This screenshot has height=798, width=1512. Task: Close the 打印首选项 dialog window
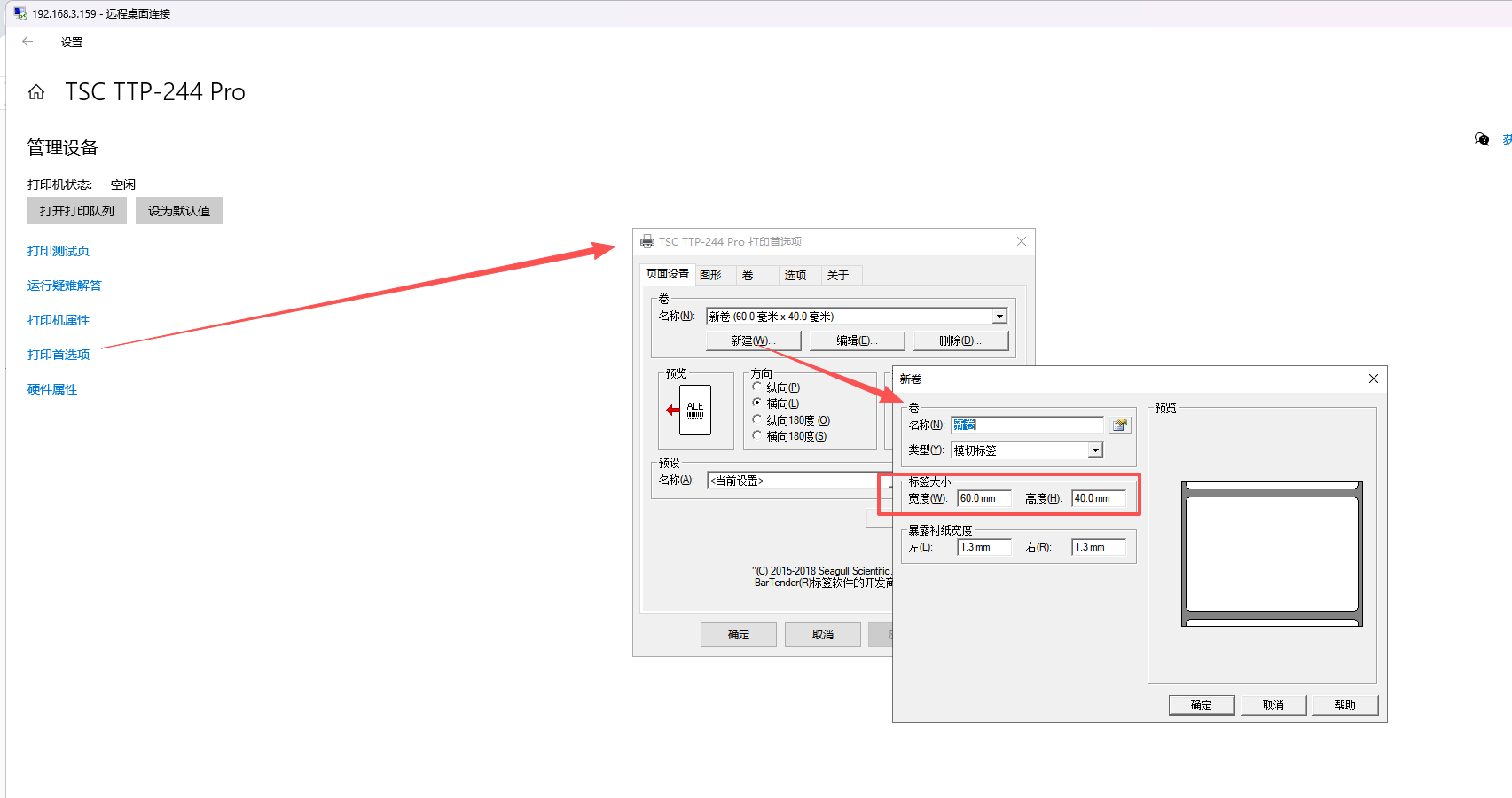point(1021,242)
